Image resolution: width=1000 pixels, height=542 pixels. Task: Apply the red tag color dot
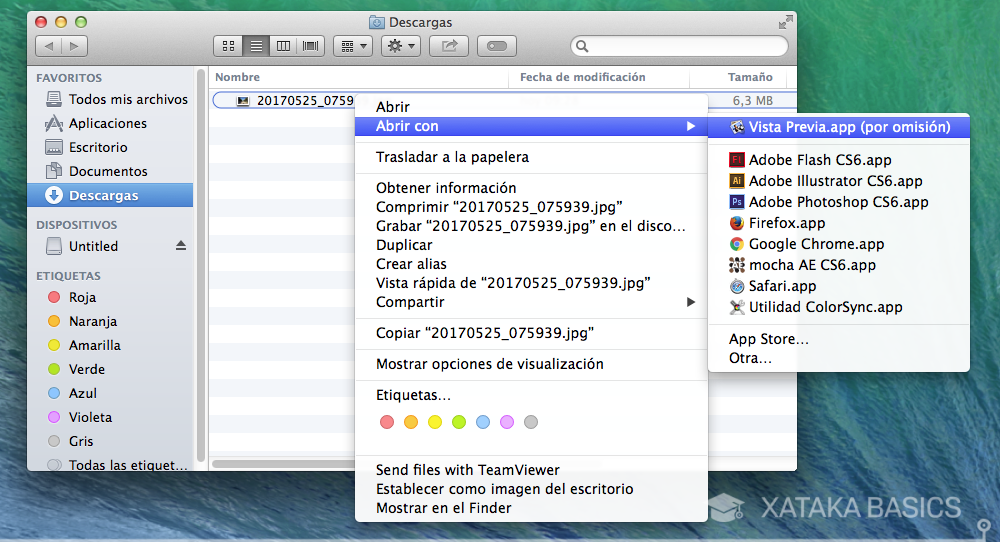click(x=387, y=422)
